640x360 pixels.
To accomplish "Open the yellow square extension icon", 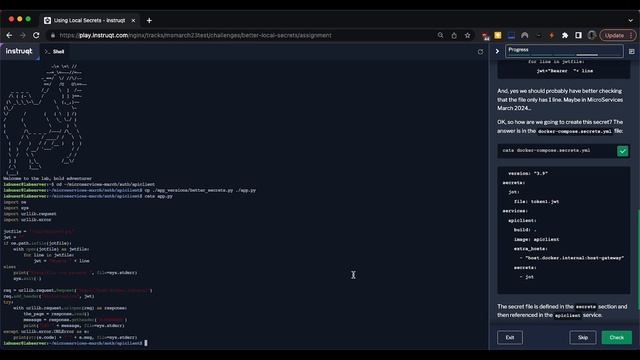I will click(x=498, y=36).
